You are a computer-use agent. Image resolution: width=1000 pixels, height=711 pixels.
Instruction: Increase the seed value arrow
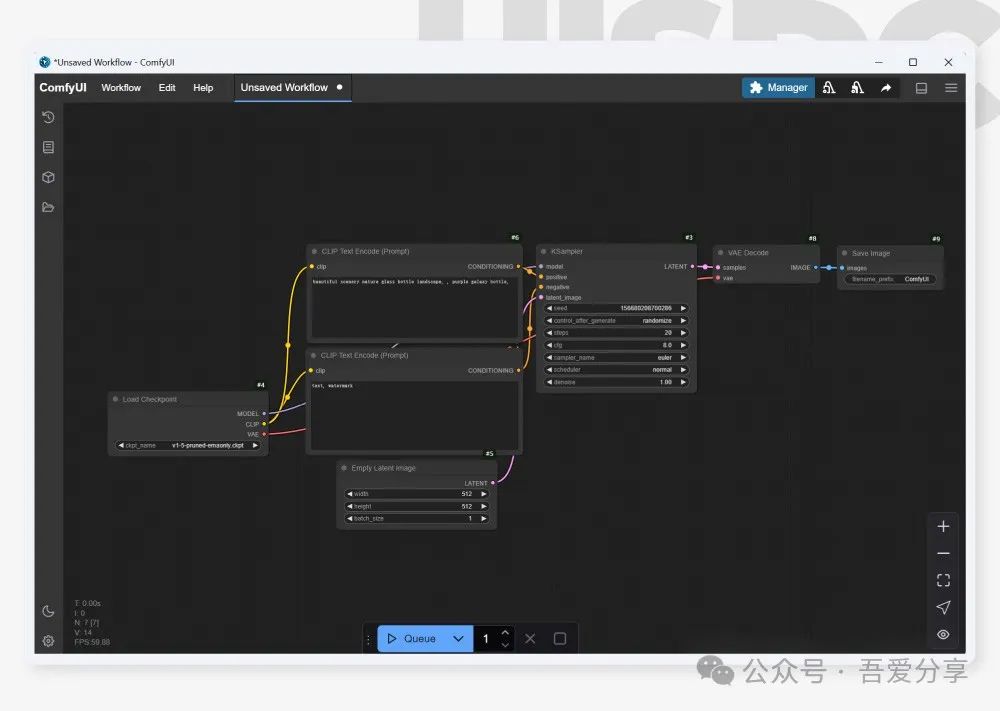tap(683, 308)
